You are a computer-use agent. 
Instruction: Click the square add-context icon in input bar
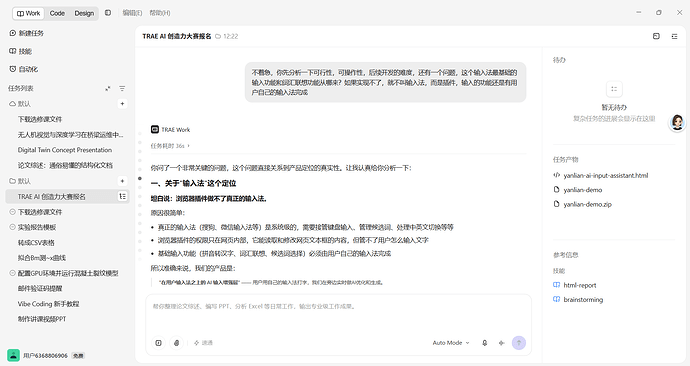pyautogui.click(x=158, y=343)
